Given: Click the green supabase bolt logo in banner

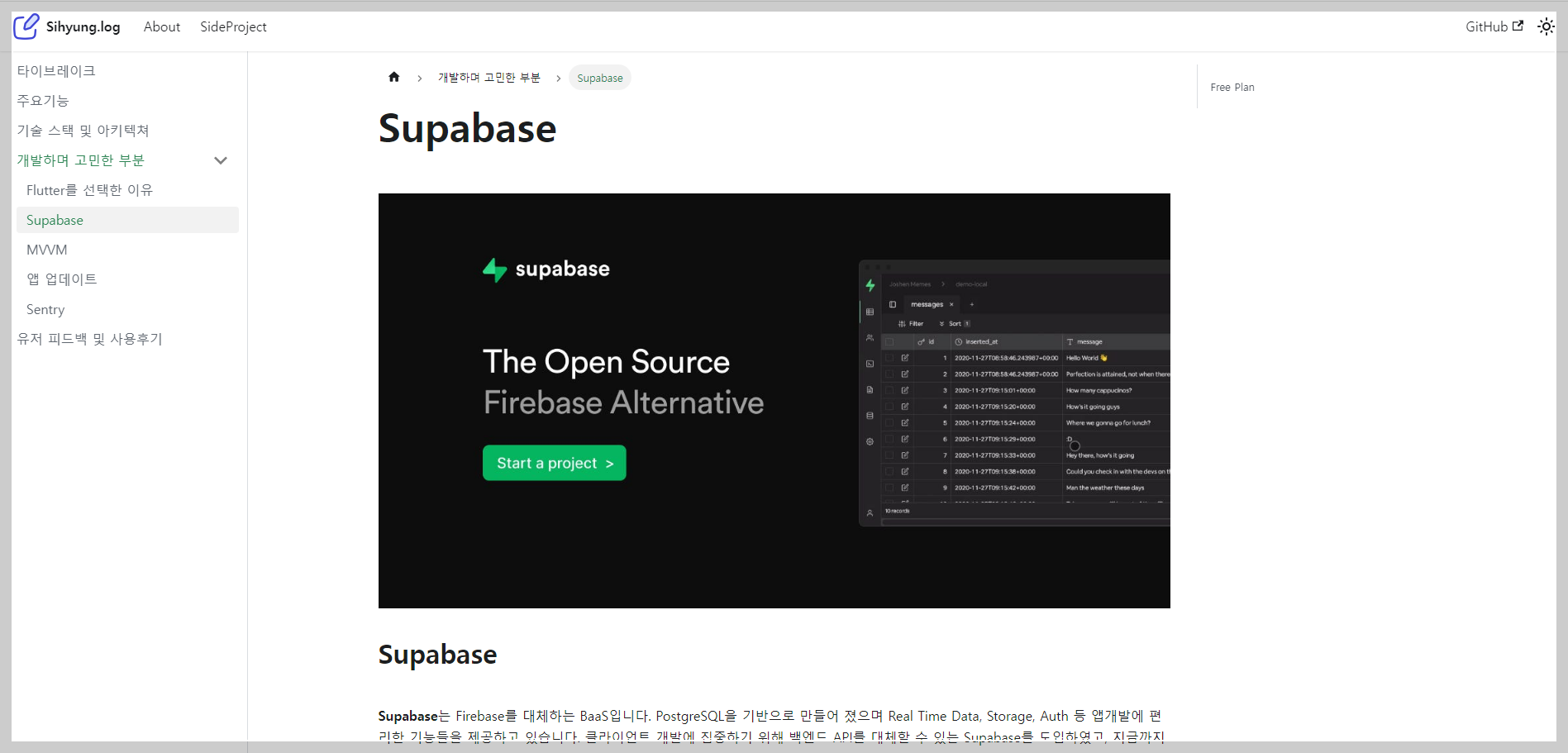Looking at the screenshot, I should (x=494, y=269).
